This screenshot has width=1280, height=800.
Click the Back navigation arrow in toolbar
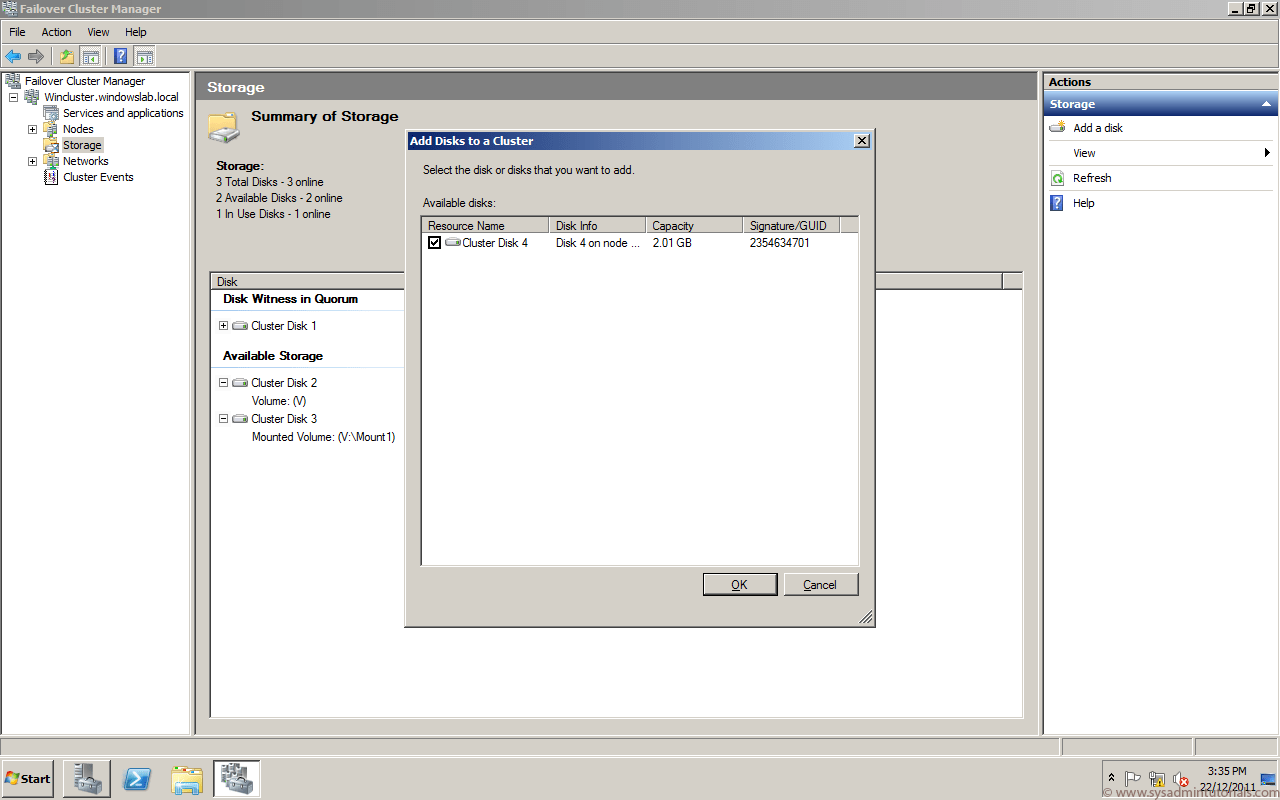click(x=14, y=56)
